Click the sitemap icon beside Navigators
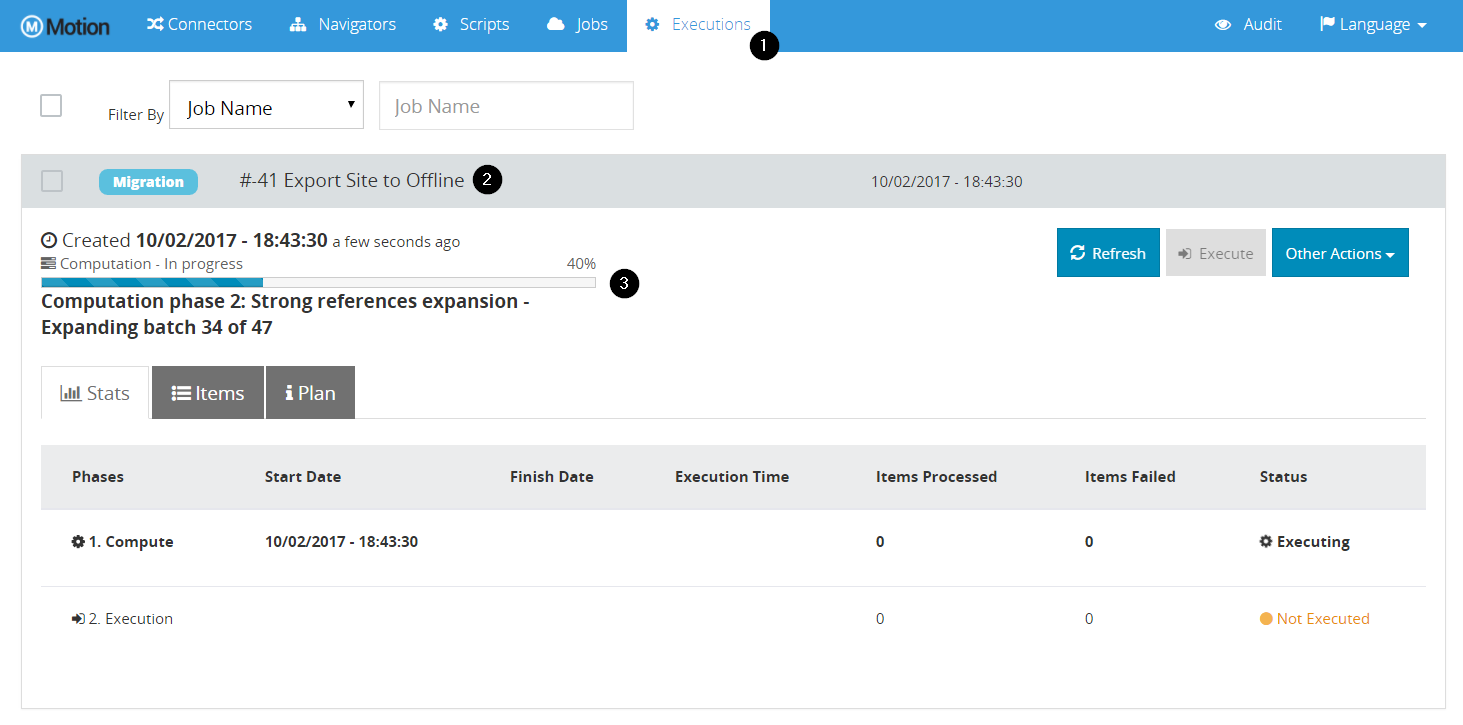The width and height of the screenshot is (1463, 725). coord(298,24)
